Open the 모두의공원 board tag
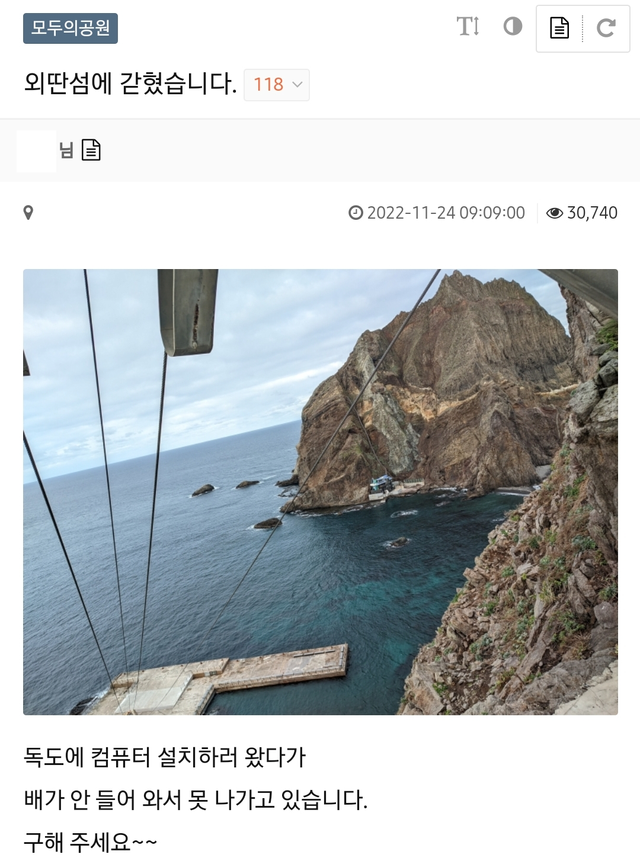The image size is (640, 864). (71, 28)
